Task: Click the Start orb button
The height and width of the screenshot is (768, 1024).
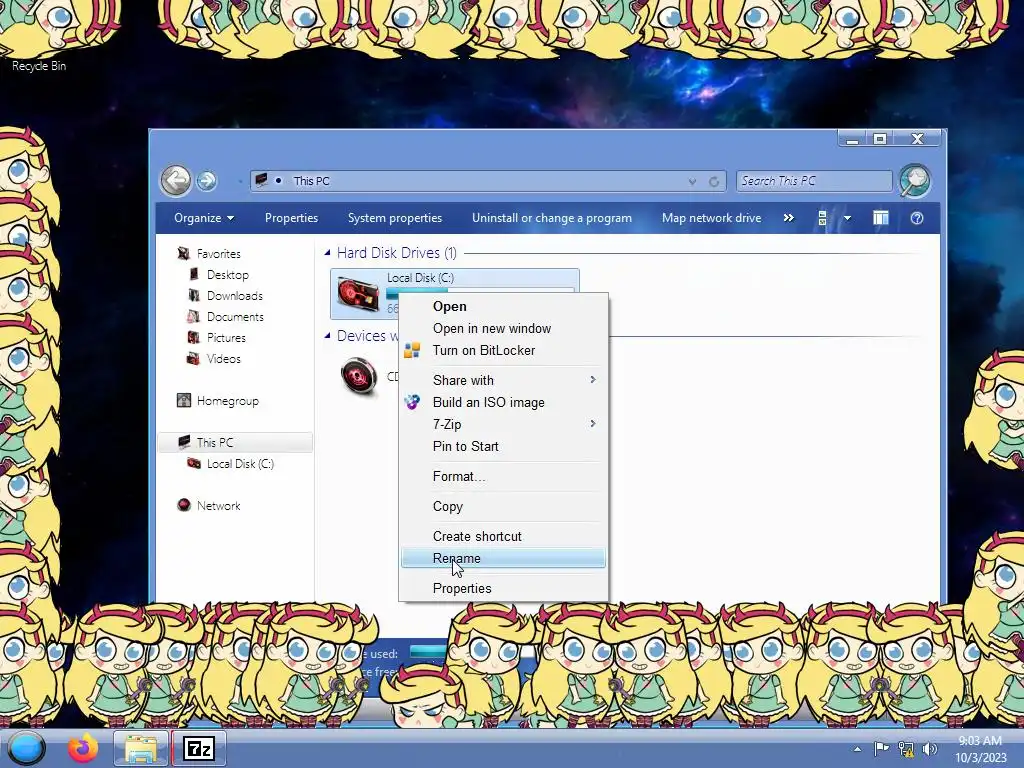Action: tap(25, 748)
